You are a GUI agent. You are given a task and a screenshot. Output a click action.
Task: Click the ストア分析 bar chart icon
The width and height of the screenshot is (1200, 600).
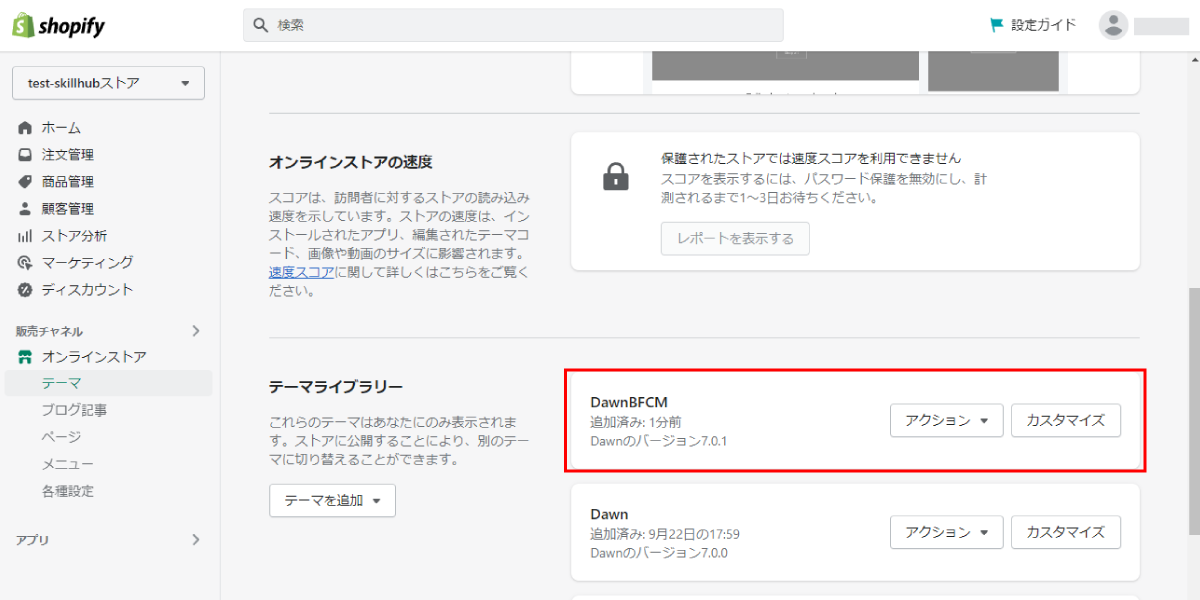pos(25,236)
